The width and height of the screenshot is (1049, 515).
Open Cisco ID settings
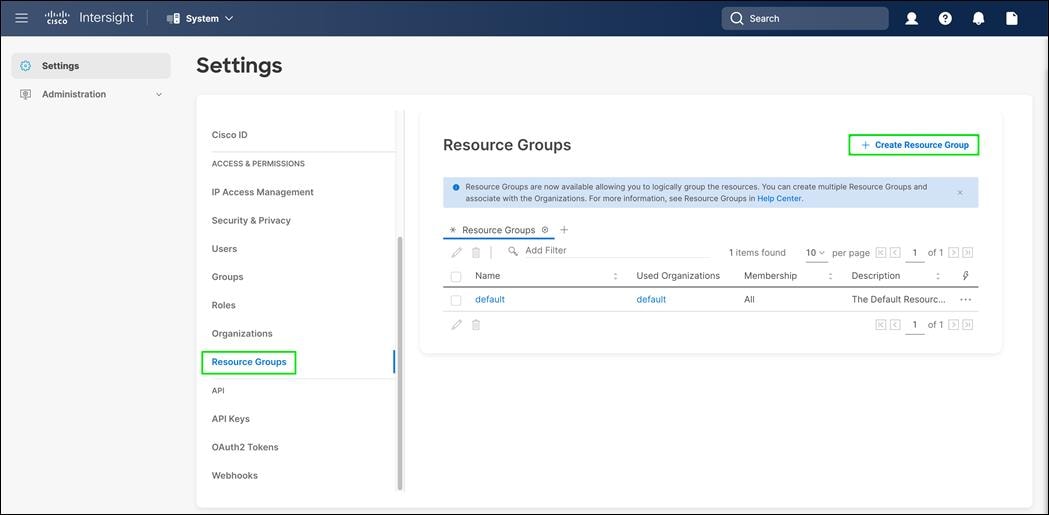[x=229, y=135]
